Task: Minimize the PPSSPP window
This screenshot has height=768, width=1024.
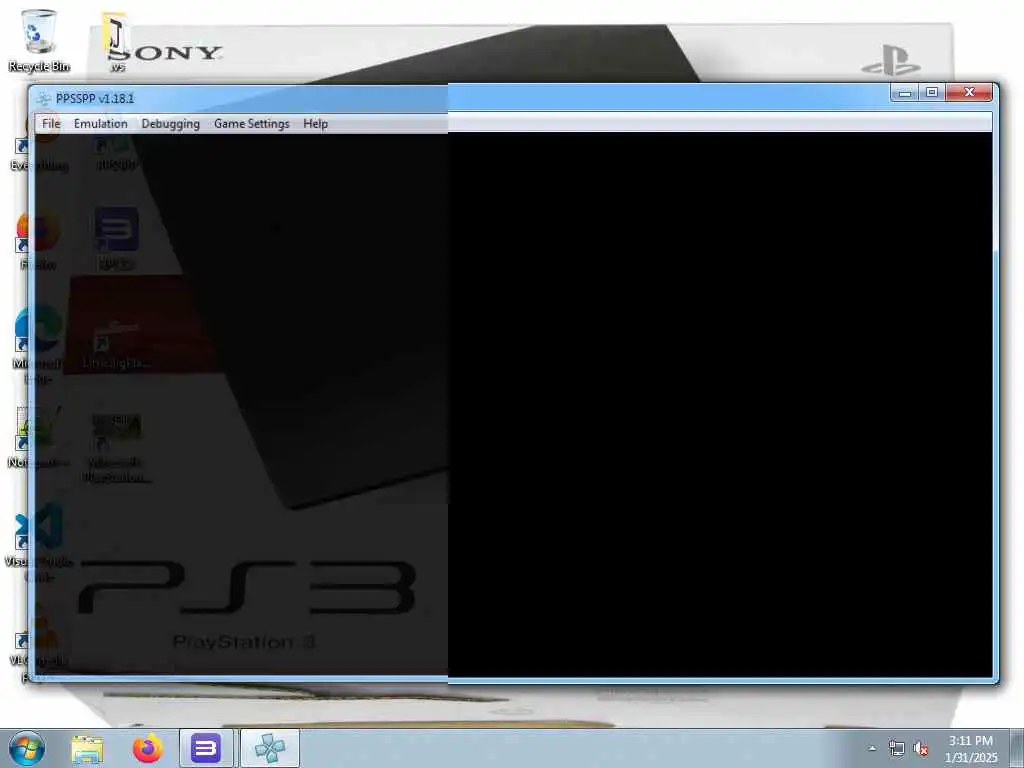Action: [x=904, y=93]
